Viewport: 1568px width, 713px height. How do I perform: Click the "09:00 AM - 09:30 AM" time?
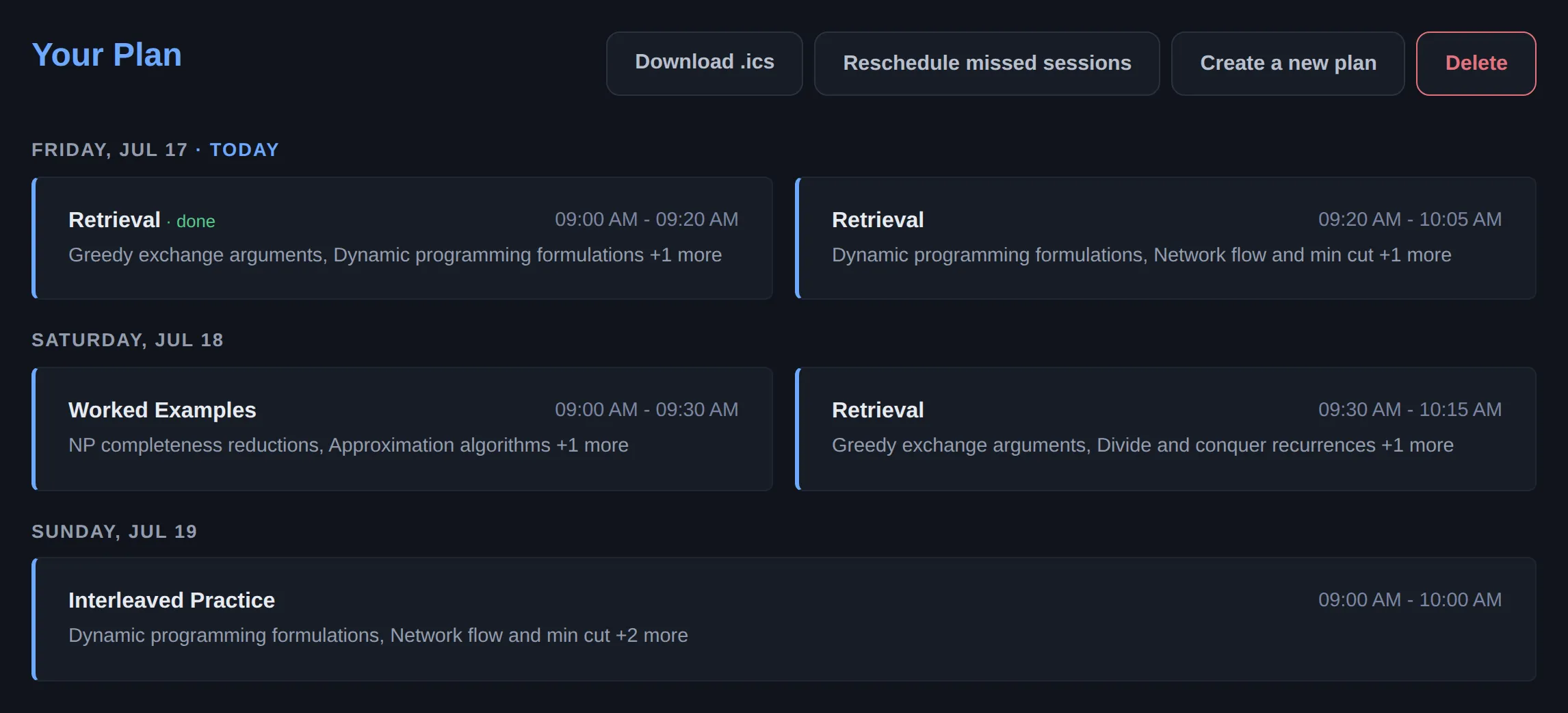point(646,409)
